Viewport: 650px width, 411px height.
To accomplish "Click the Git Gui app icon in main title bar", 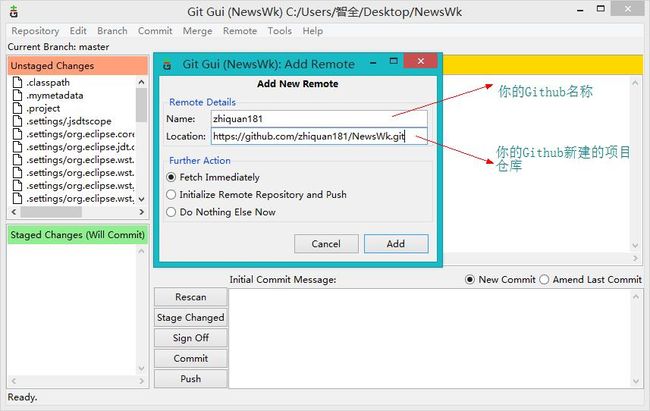I will [x=14, y=12].
